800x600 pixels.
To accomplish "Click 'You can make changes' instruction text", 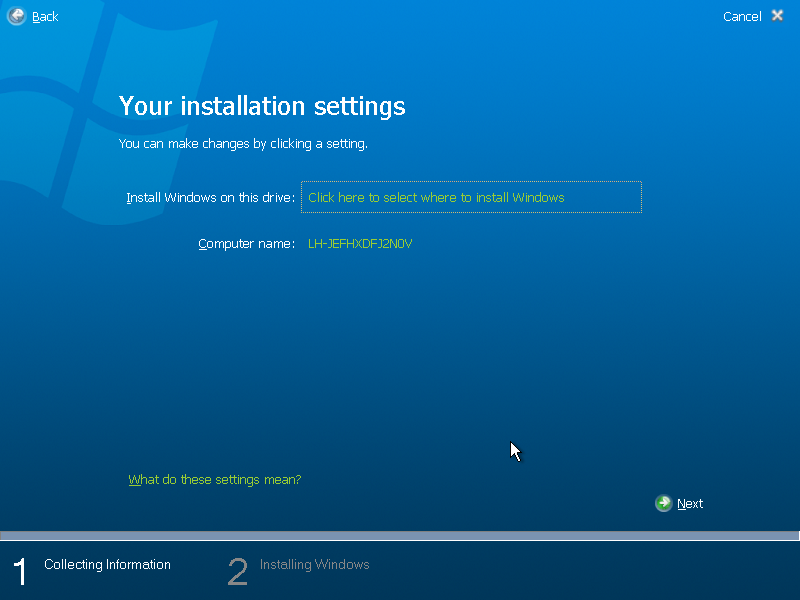I will click(x=243, y=144).
